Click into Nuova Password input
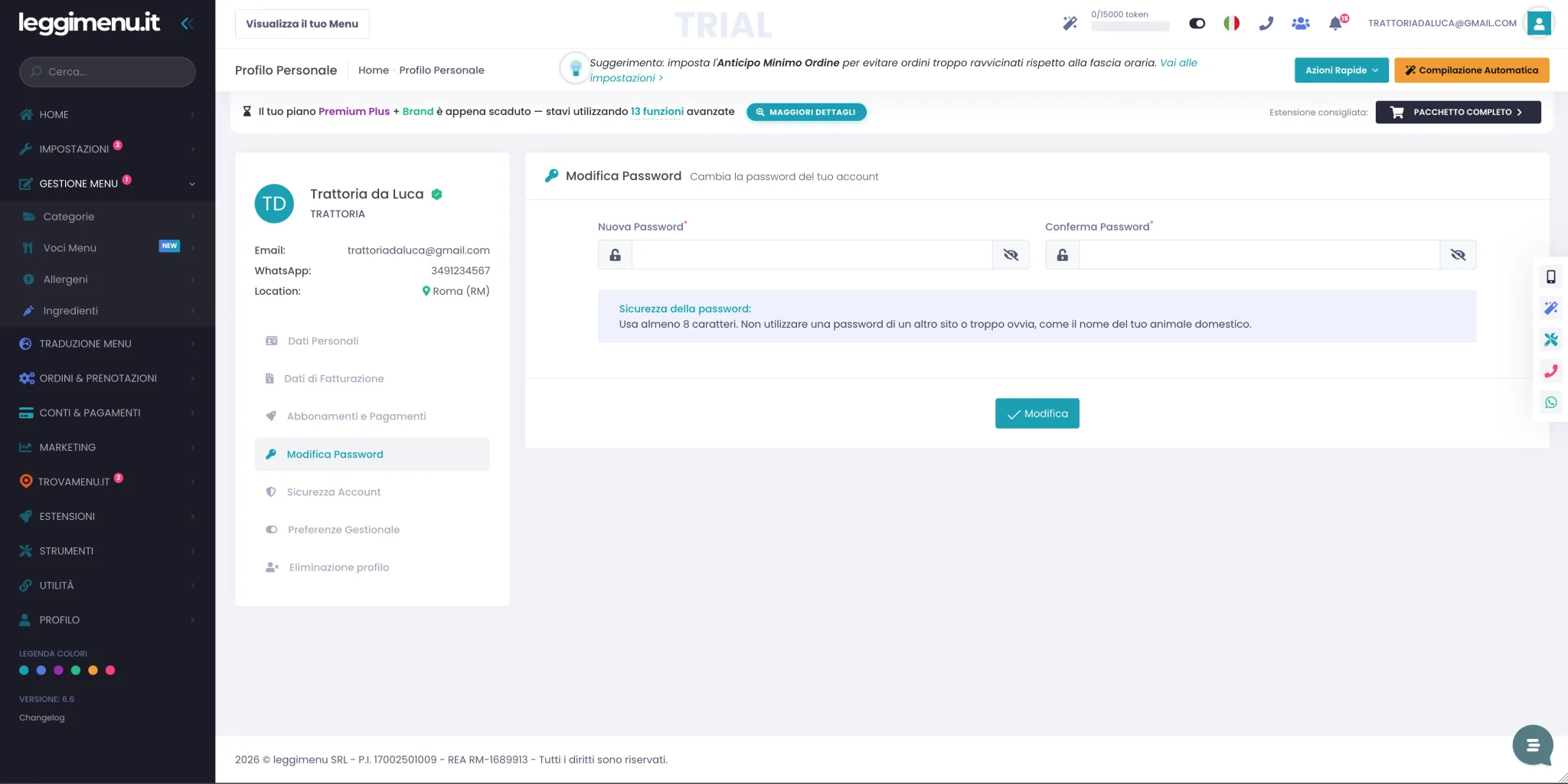 pyautogui.click(x=812, y=255)
